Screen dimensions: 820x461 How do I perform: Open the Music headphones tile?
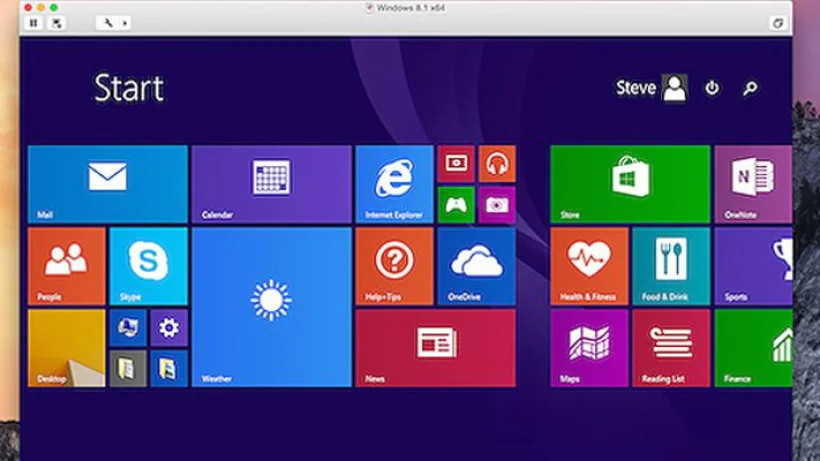pyautogui.click(x=497, y=164)
